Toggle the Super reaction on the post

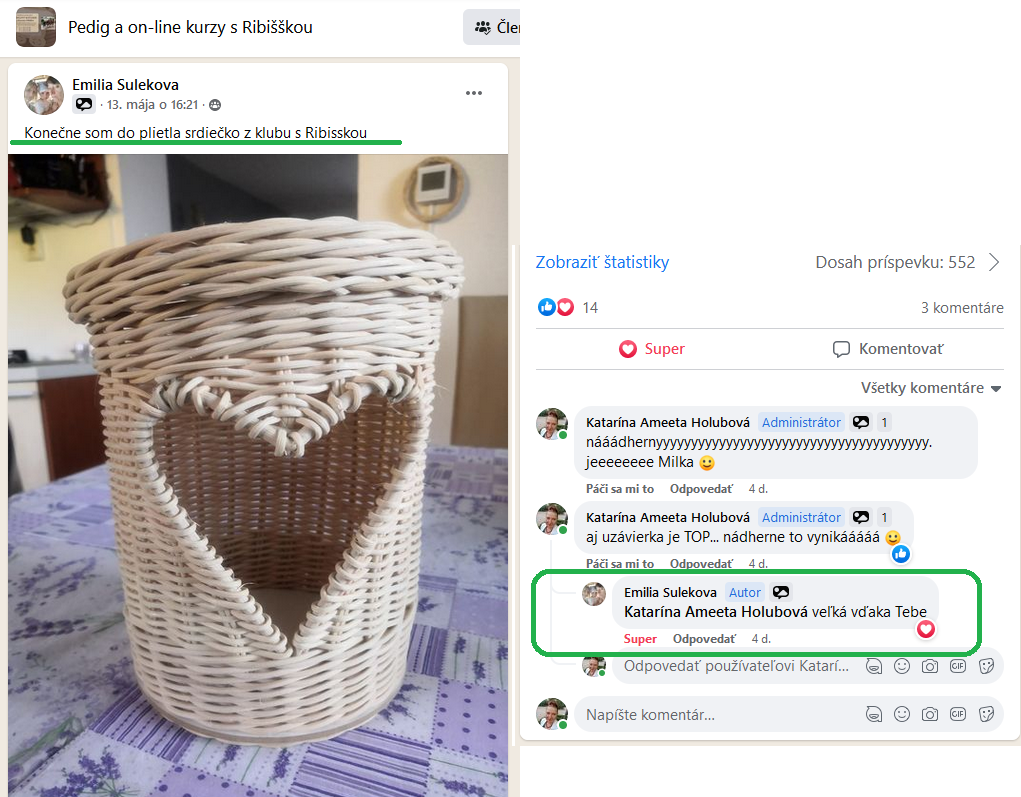point(652,349)
